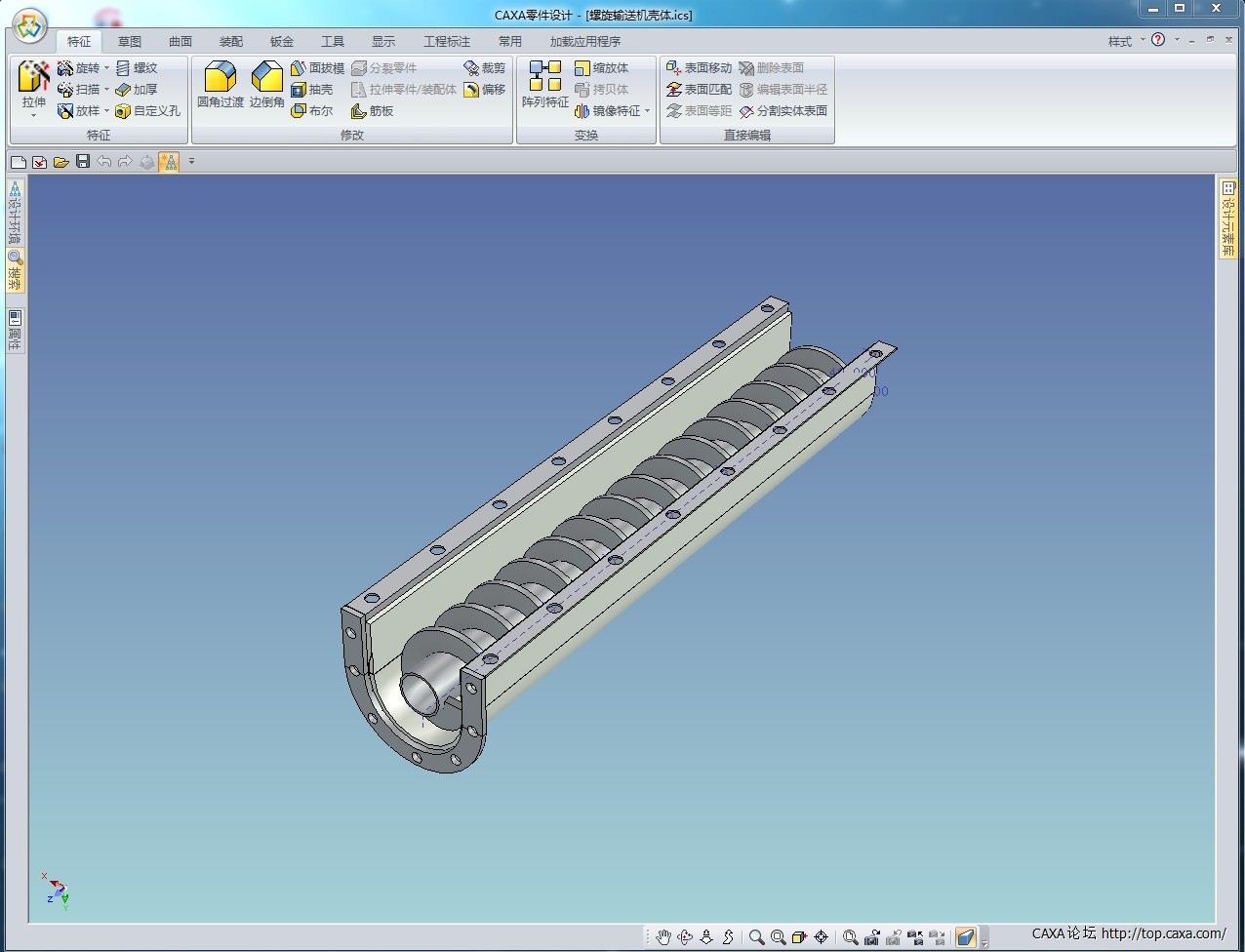Viewport: 1245px width, 952px height.
Task: Expand the 镜像特征 dropdown arrow
Action: [647, 111]
